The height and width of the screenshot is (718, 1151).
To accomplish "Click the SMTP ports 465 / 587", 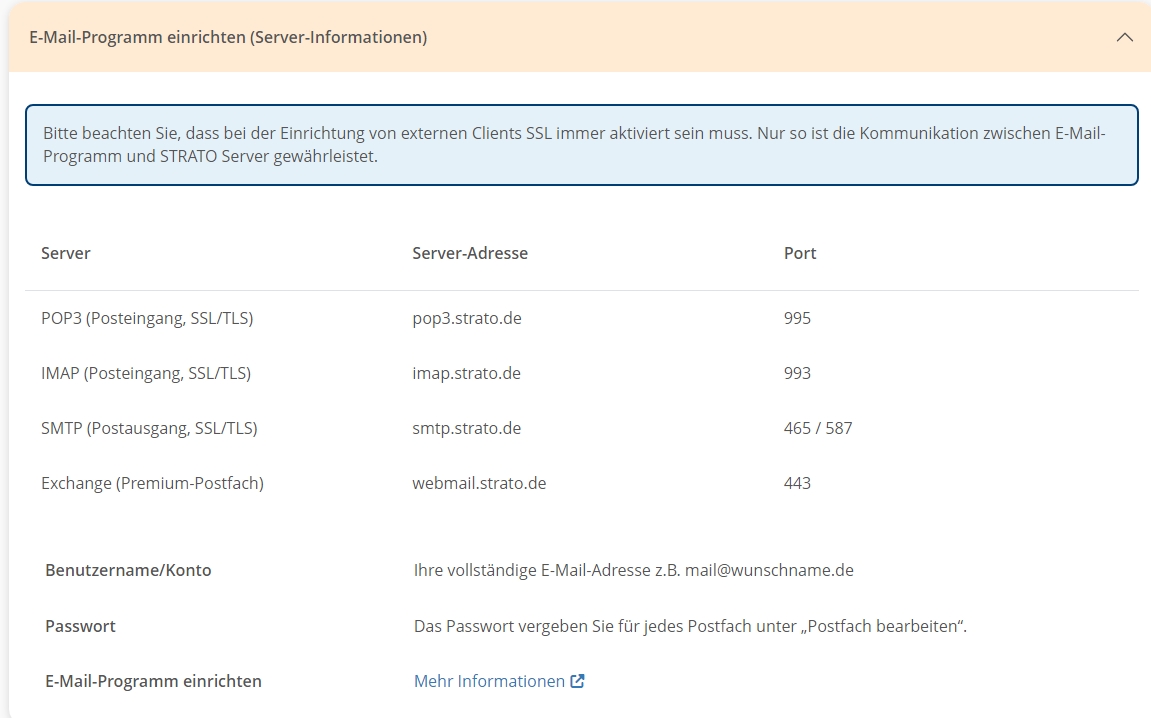I will (818, 428).
